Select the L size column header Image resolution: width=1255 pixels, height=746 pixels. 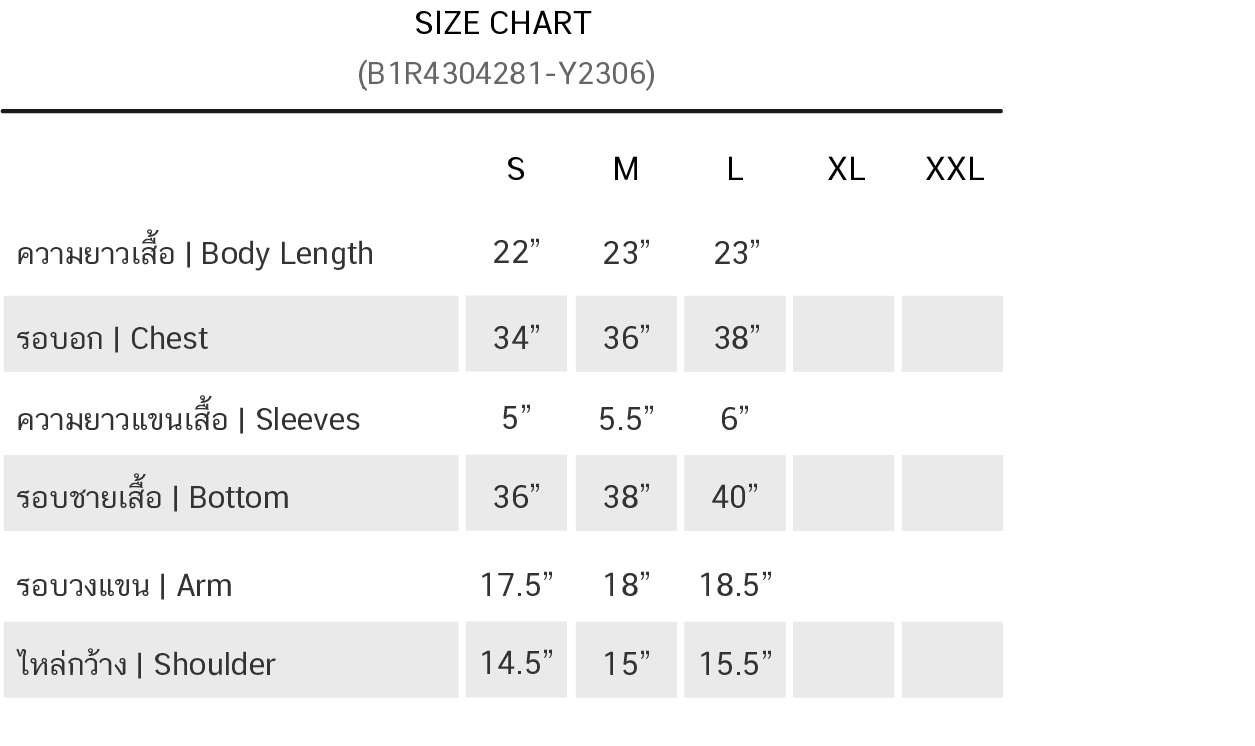point(734,169)
